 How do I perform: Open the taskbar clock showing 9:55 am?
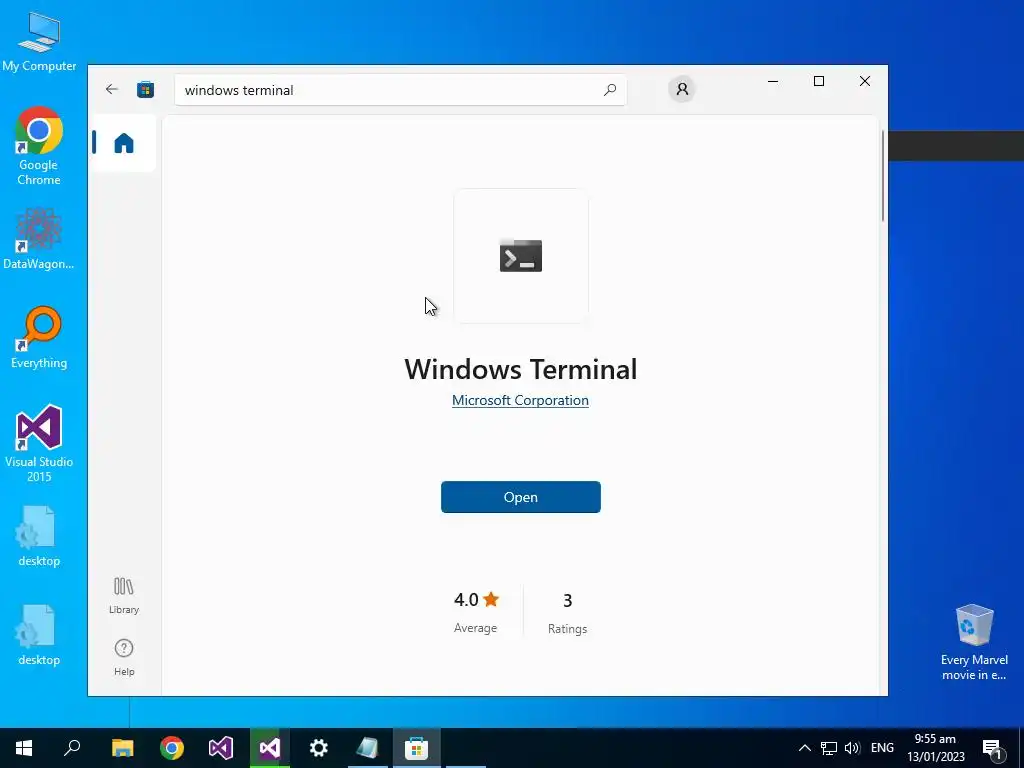935,748
